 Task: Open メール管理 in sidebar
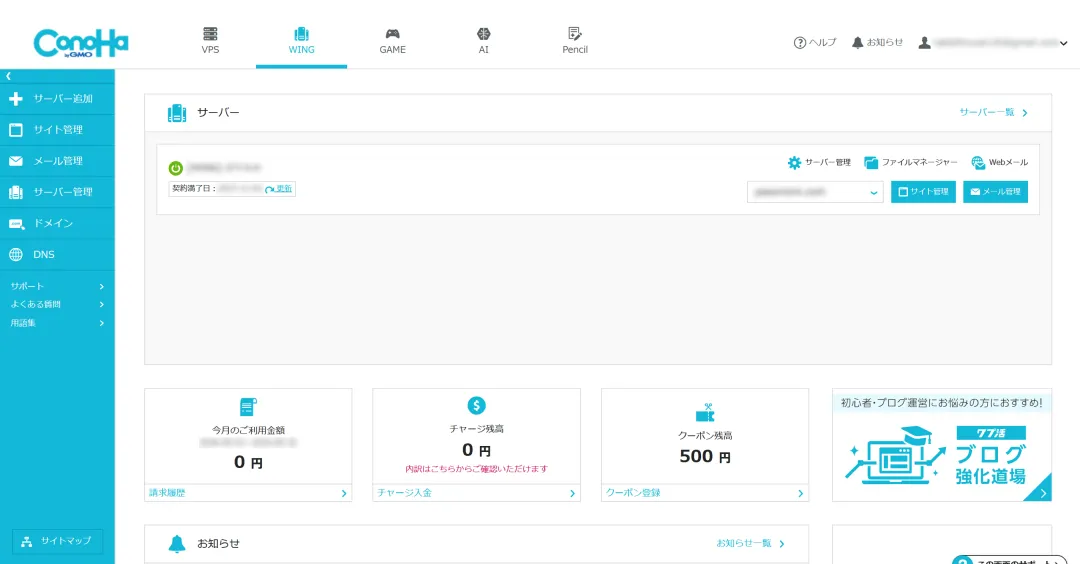[57, 160]
